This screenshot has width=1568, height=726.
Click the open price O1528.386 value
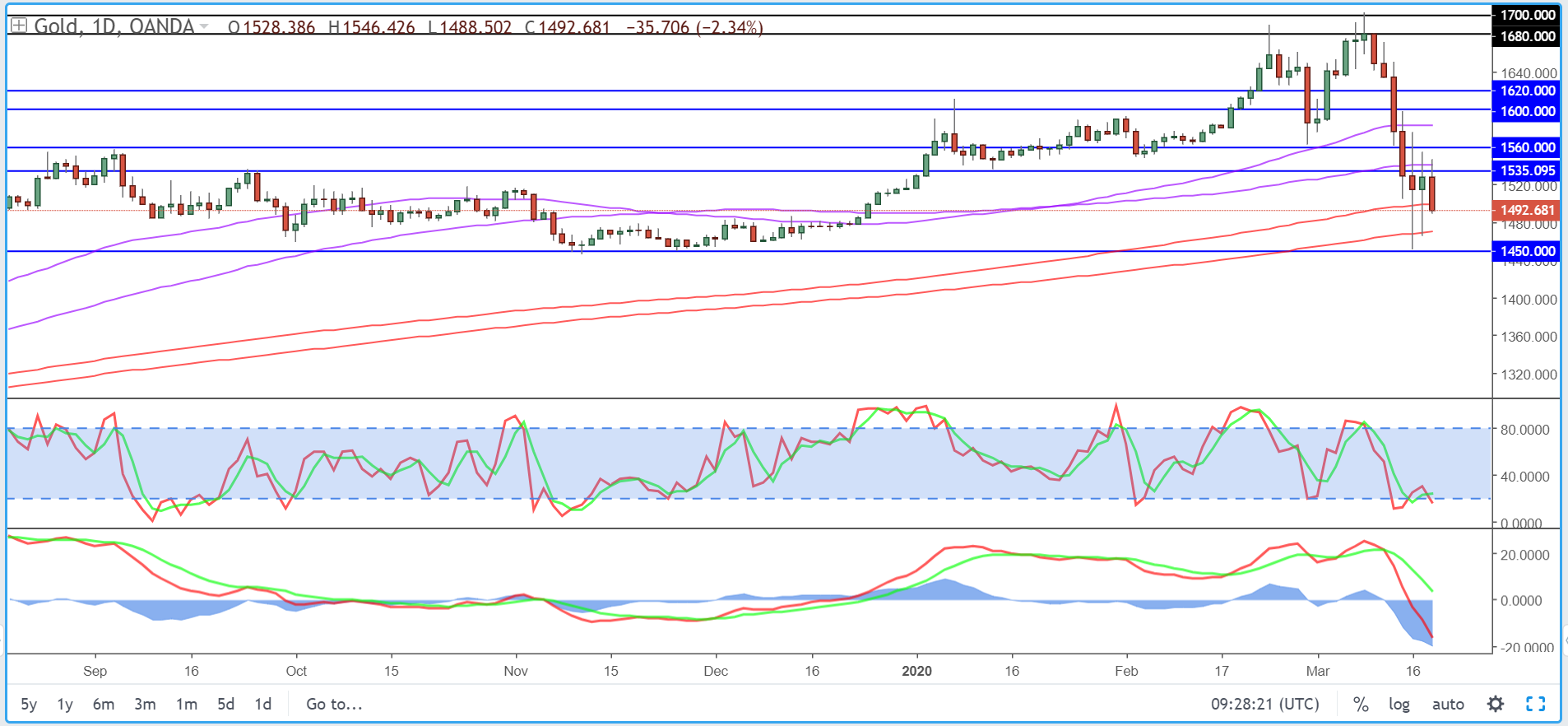[x=271, y=27]
